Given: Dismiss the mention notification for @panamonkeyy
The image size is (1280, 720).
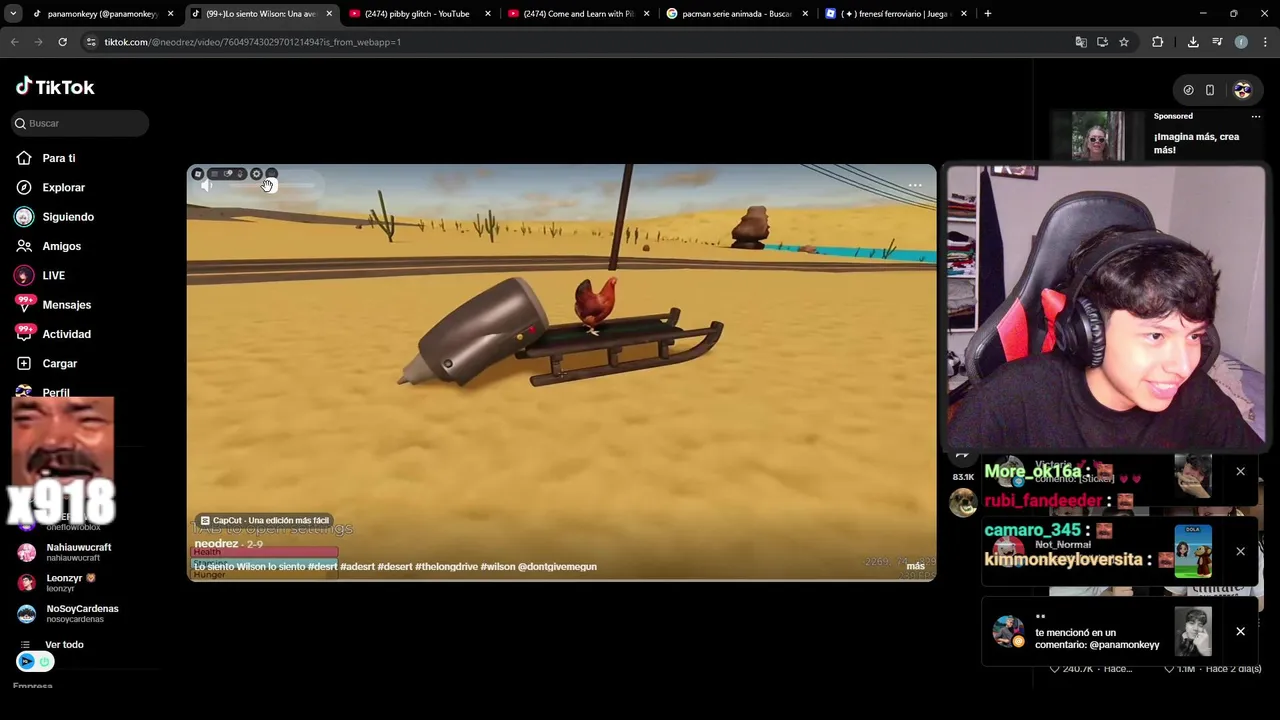Looking at the screenshot, I should (1240, 631).
